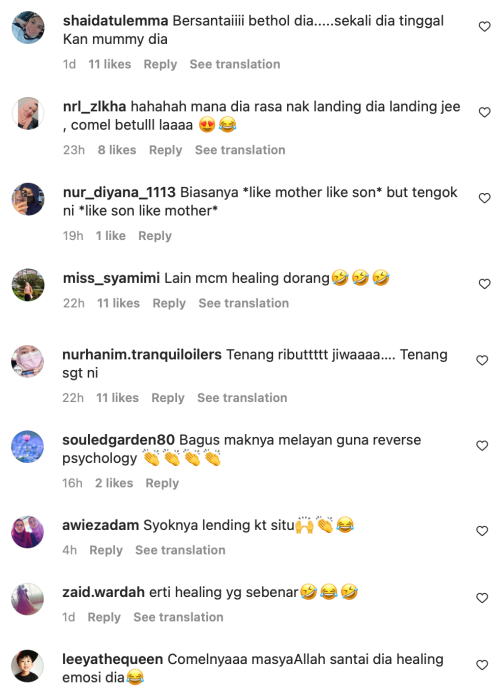The height and width of the screenshot is (696, 500).
Task: Reply to zaid.wardah's comment
Action: pyautogui.click(x=104, y=617)
